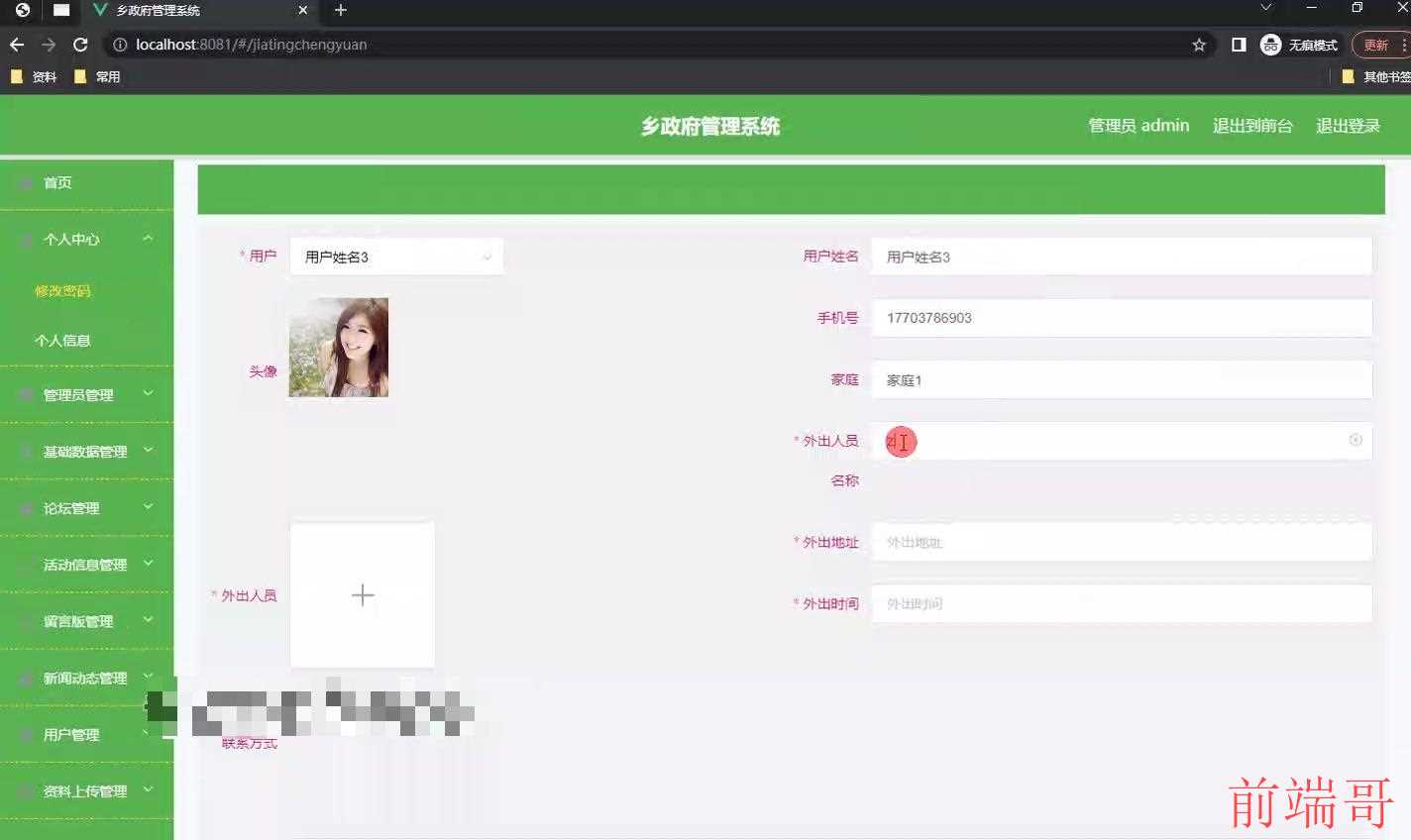Viewport: 1411px width, 840px height.
Task: Open the 资料 bookmark folder
Action: (34, 76)
